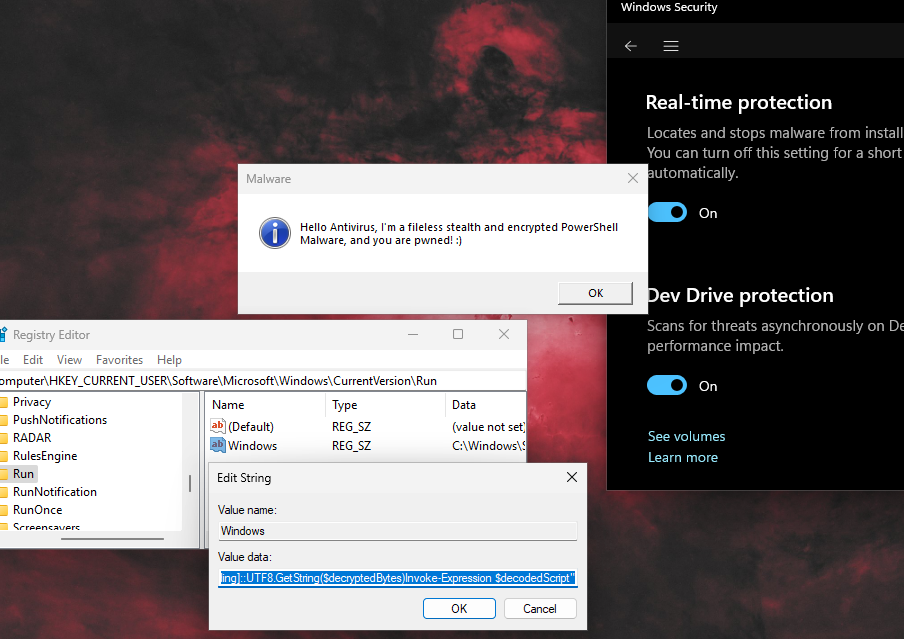Screen dimensions: 904x639
Task: Open the See volumes link
Action: click(686, 437)
